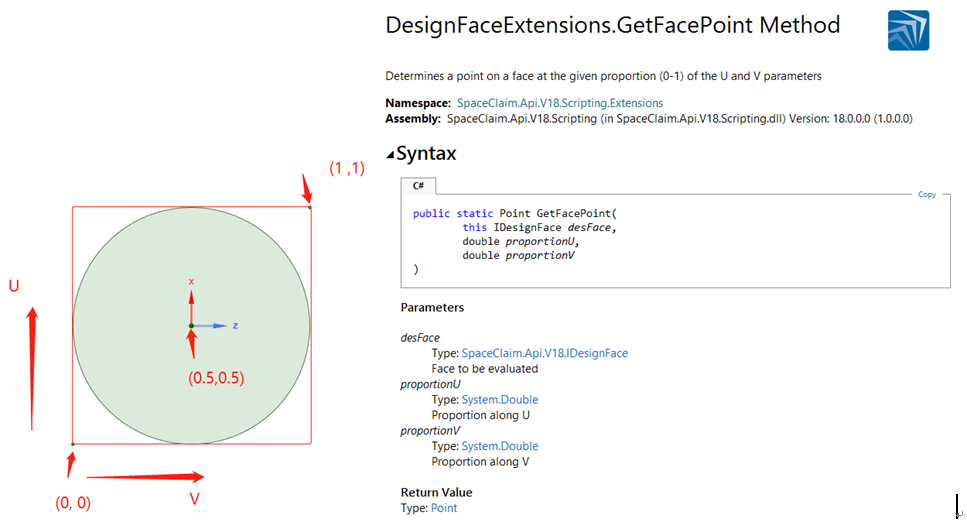
Task: Follow the Point return type link
Action: pyautogui.click(x=444, y=508)
